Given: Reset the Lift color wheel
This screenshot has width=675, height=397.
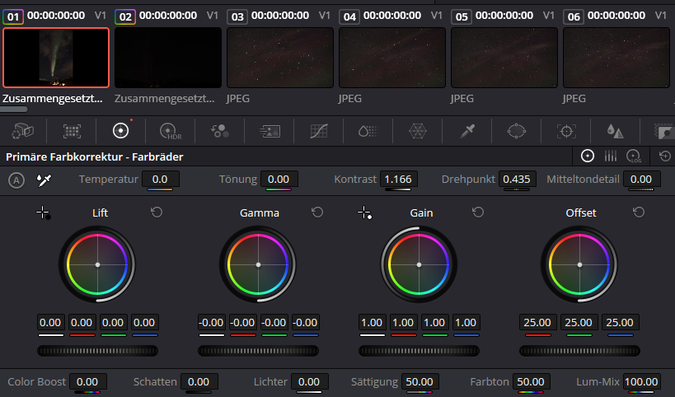Looking at the screenshot, I should [x=157, y=212].
